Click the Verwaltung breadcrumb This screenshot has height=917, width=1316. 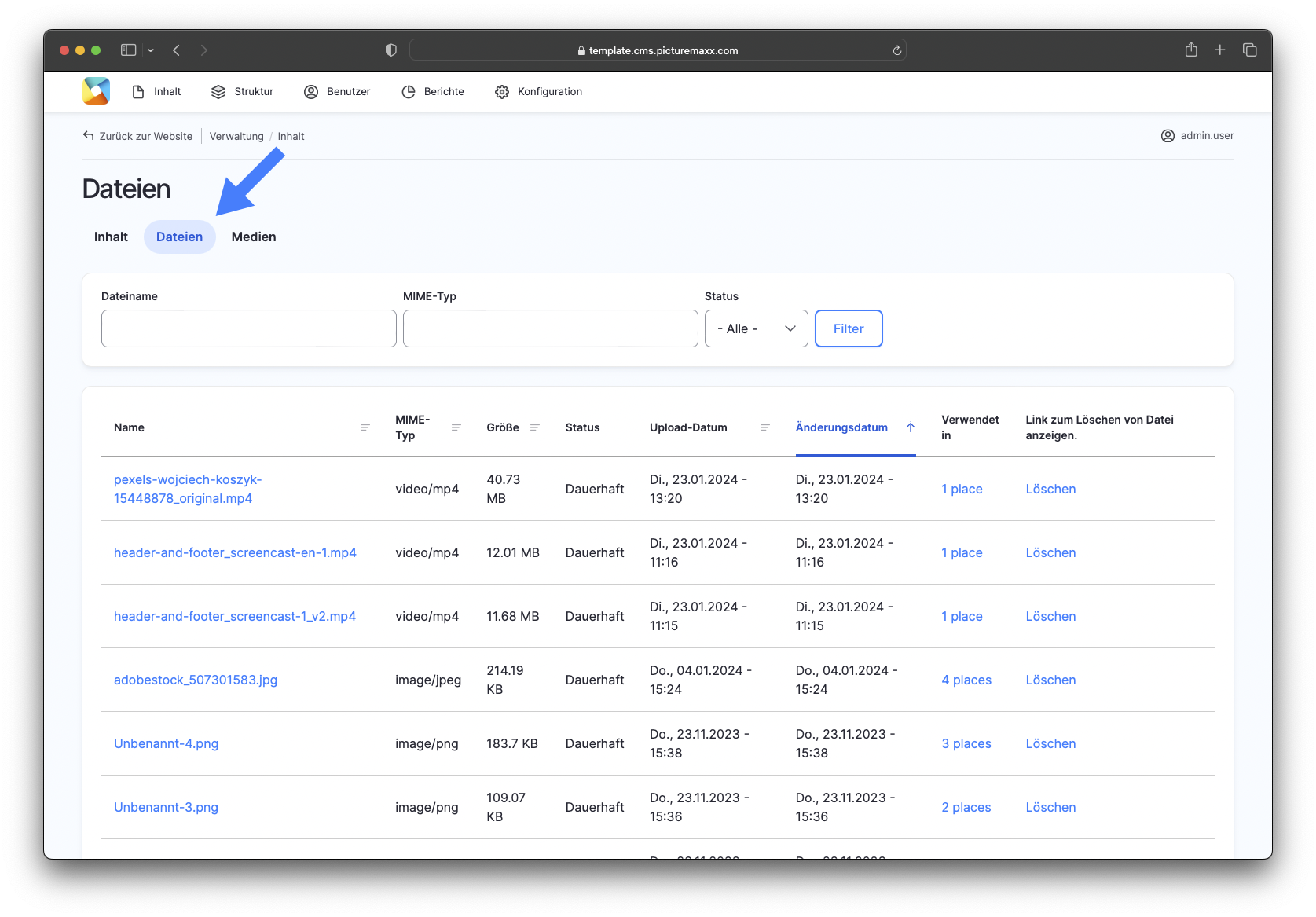(x=236, y=136)
